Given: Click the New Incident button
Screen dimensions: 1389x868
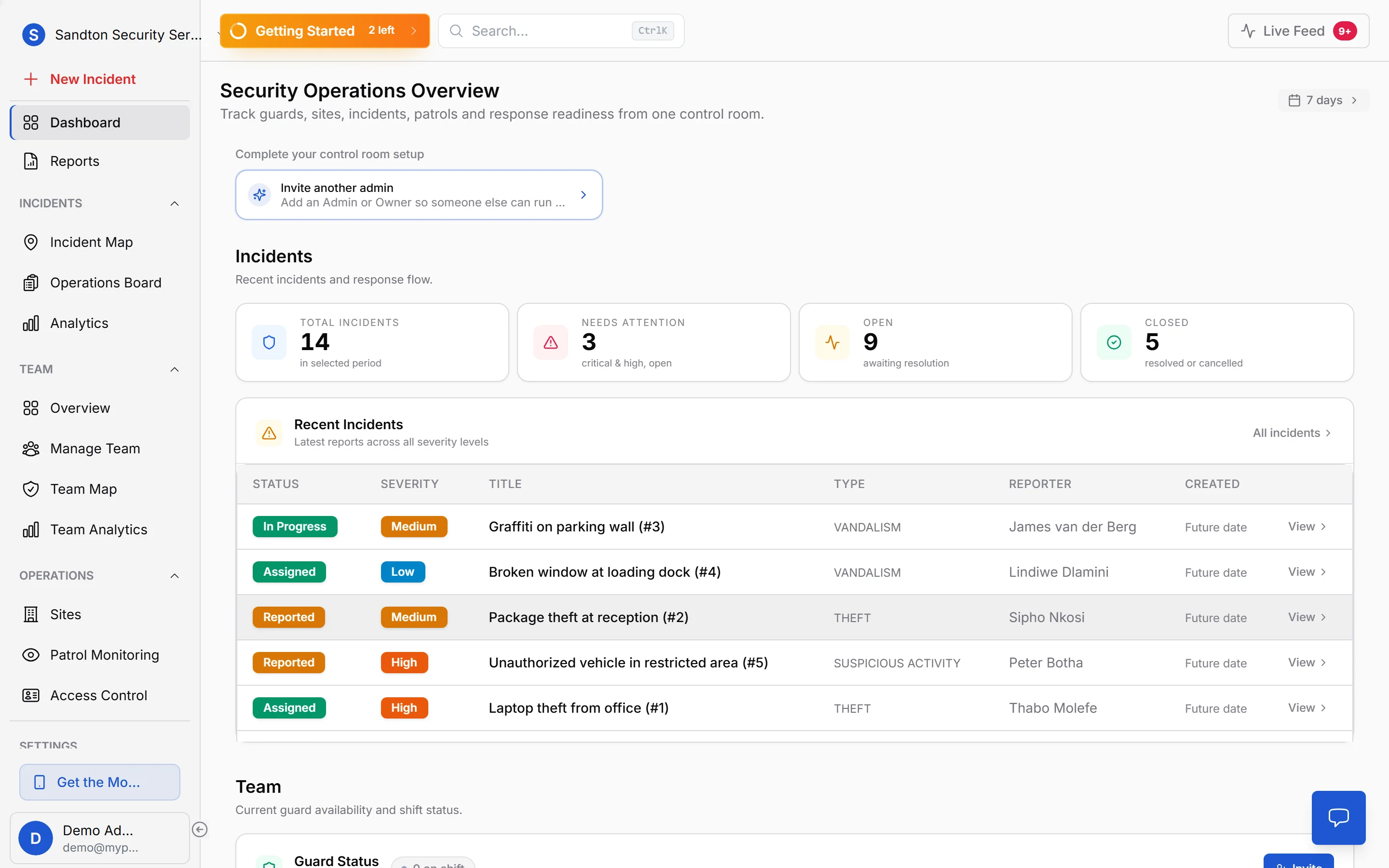Looking at the screenshot, I should [x=93, y=79].
